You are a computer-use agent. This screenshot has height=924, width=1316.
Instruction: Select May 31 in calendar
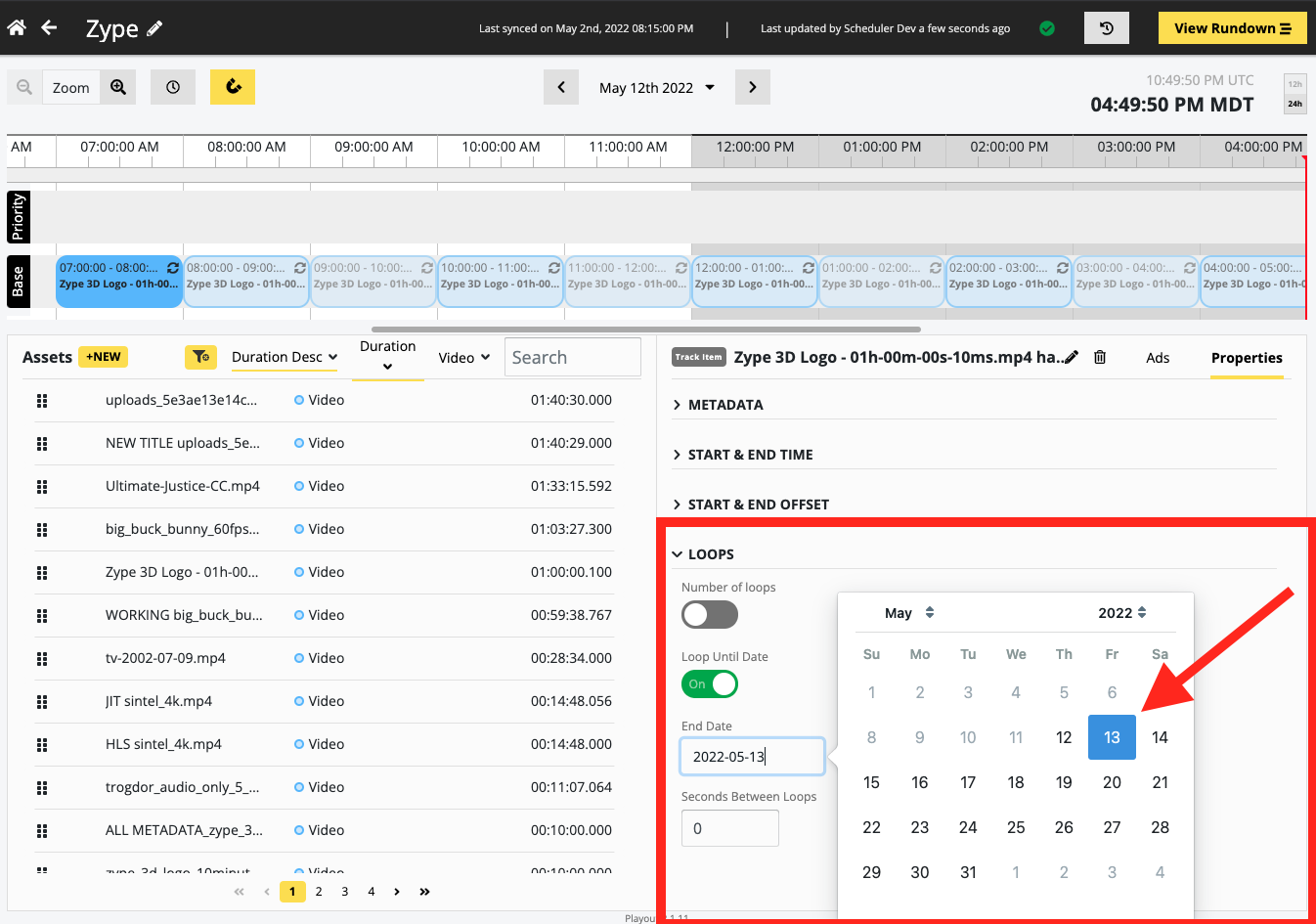pos(968,872)
